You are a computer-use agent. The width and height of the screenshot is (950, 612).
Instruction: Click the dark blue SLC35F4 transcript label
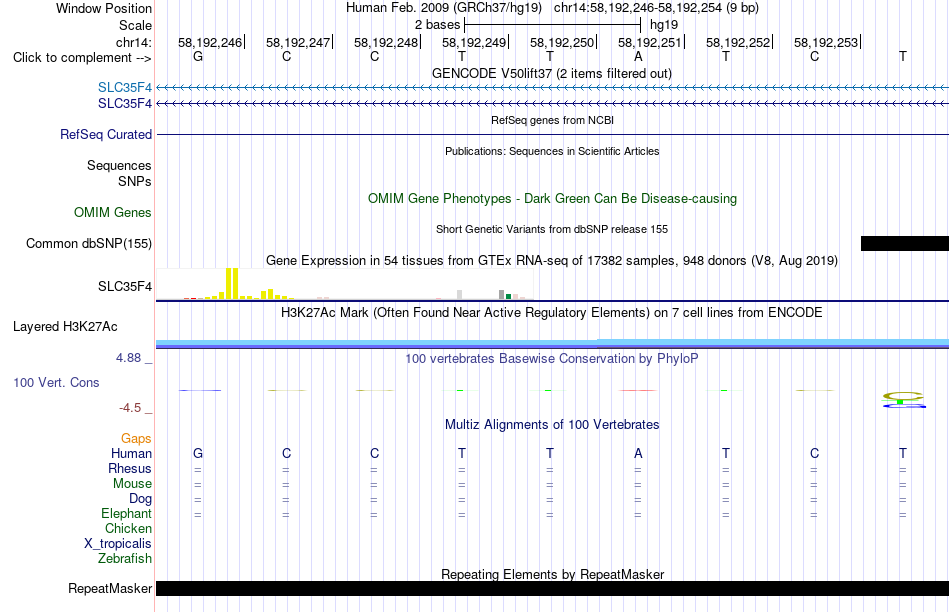pos(125,104)
